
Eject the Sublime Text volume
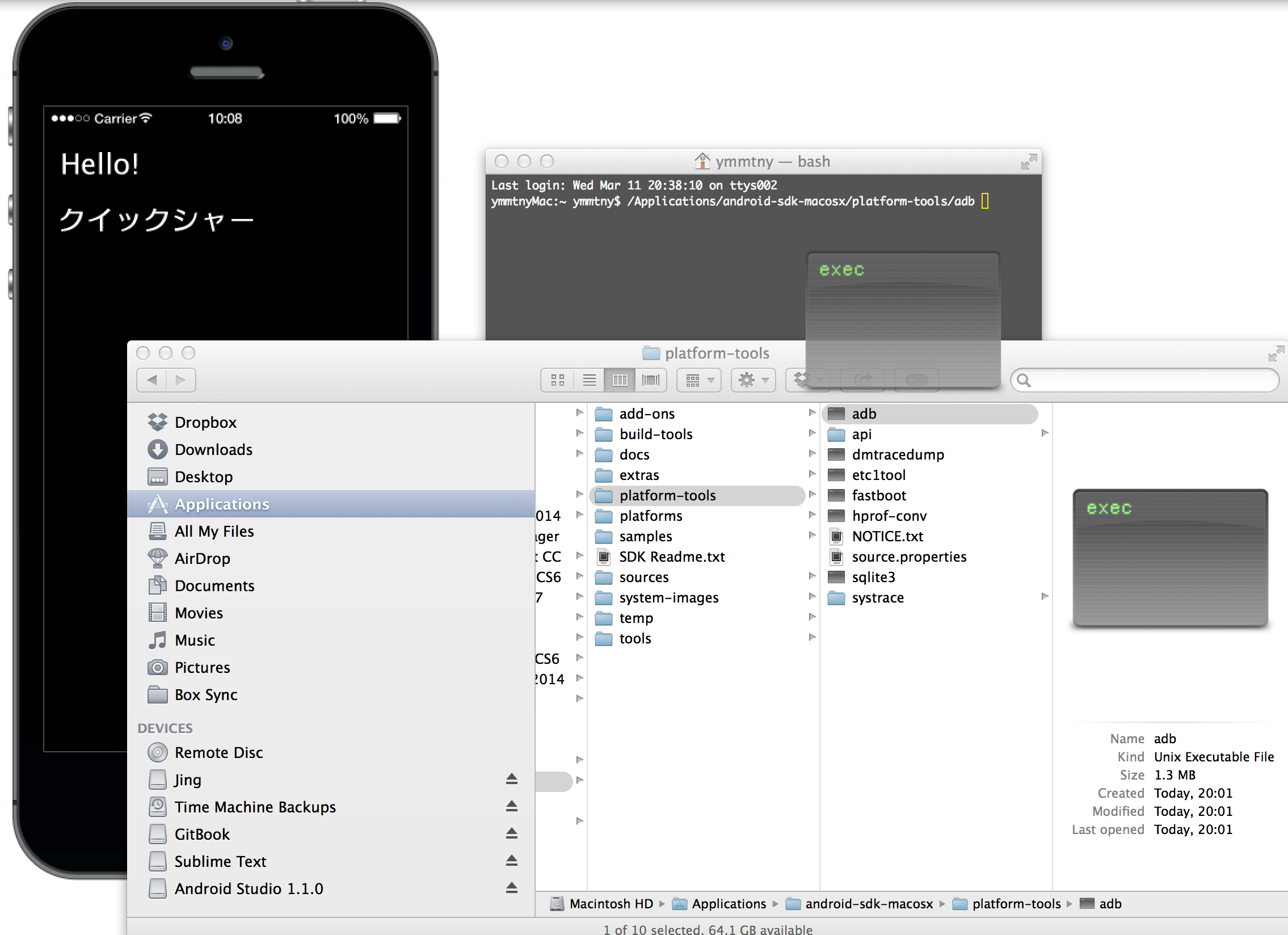coord(512,861)
